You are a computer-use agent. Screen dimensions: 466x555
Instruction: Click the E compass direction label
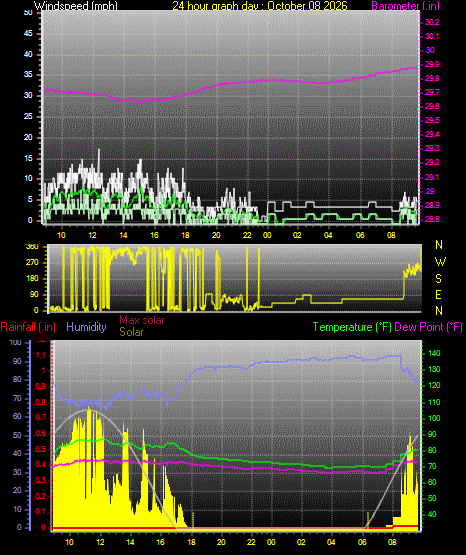(438, 294)
